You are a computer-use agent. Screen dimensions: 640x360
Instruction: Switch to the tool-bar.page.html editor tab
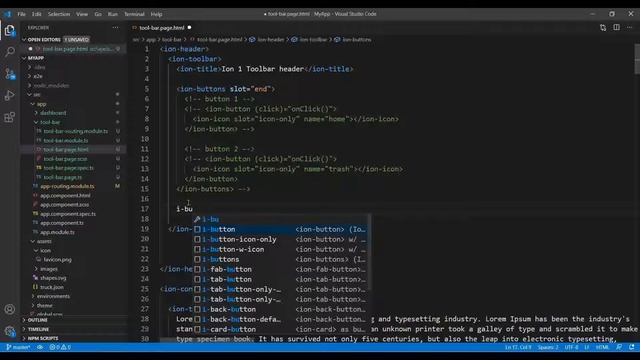point(162,28)
